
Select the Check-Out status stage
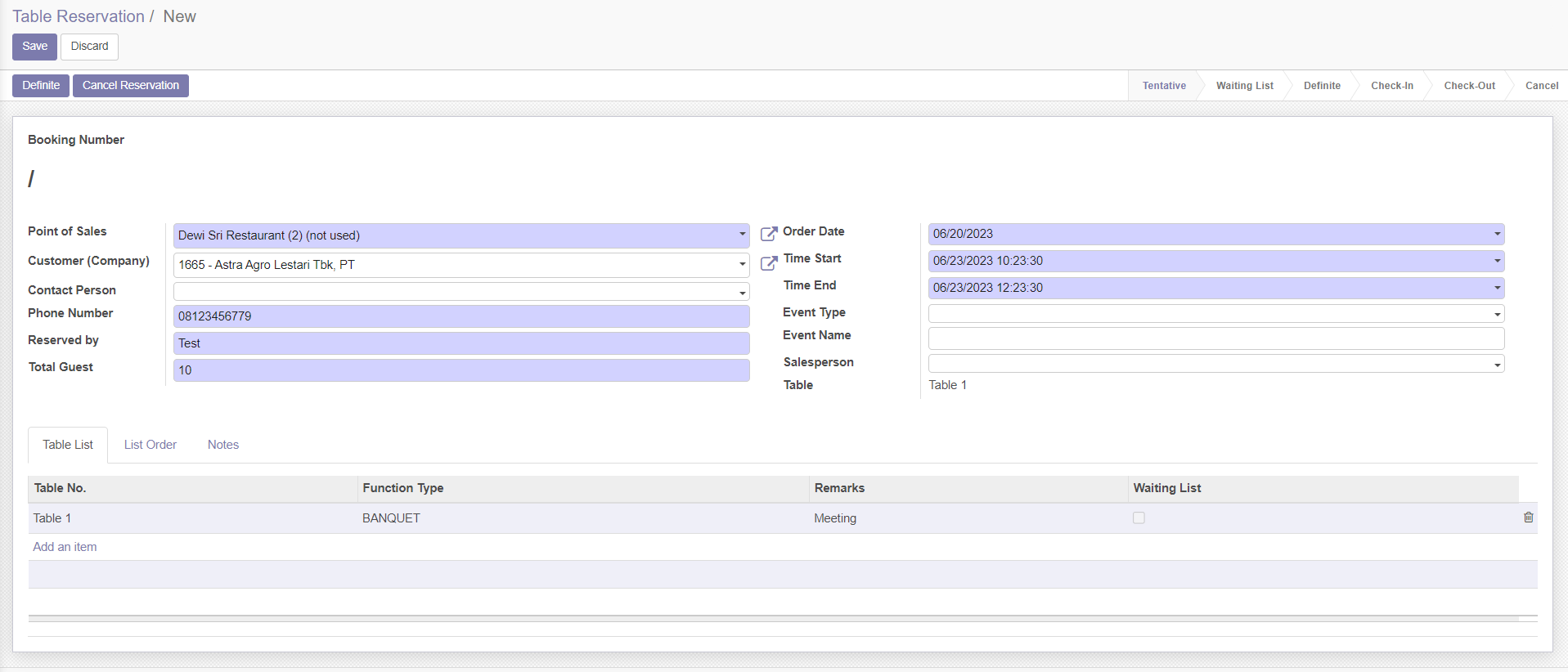pos(1469,86)
